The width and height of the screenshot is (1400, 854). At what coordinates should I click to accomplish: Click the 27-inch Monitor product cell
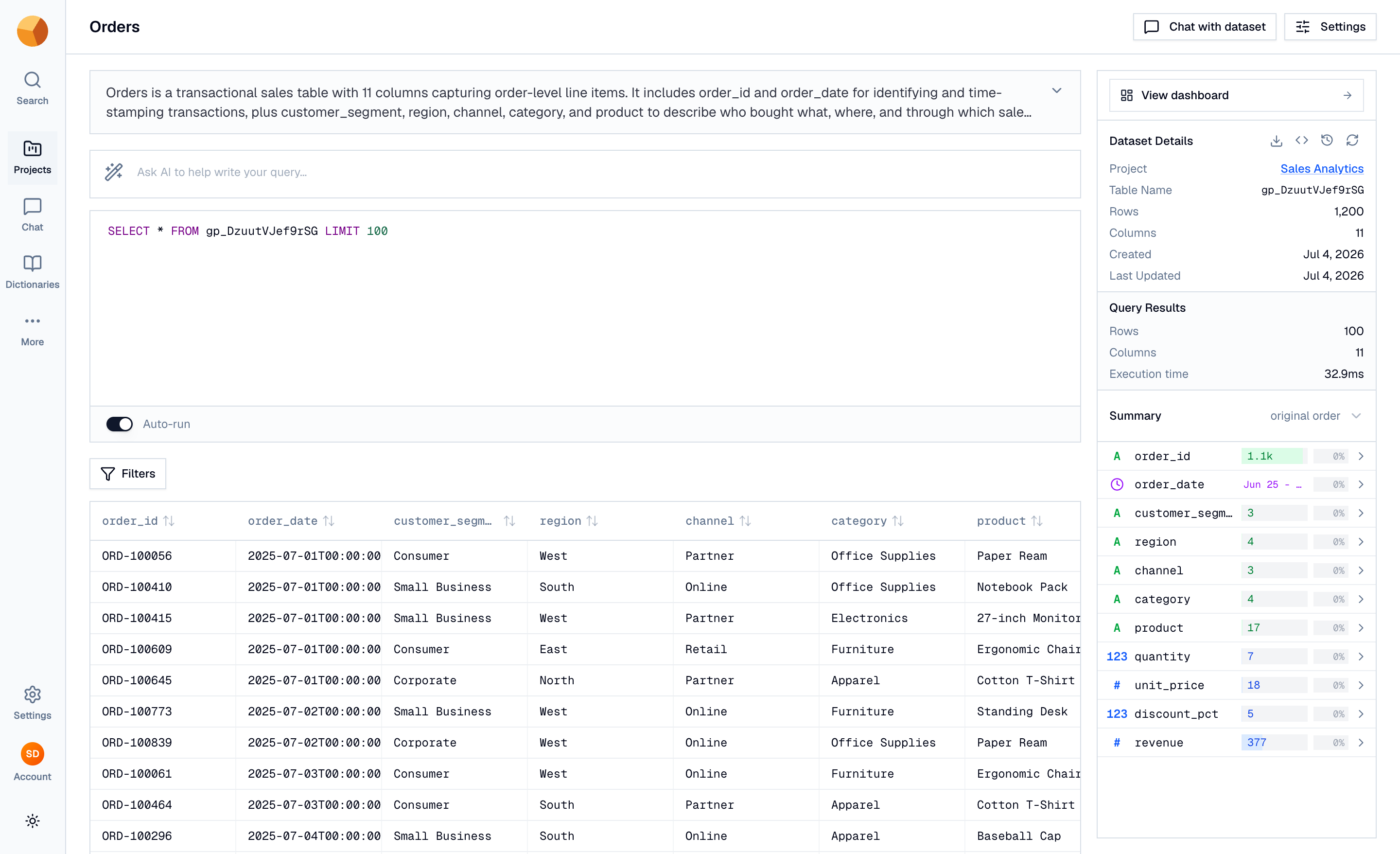(1023, 618)
